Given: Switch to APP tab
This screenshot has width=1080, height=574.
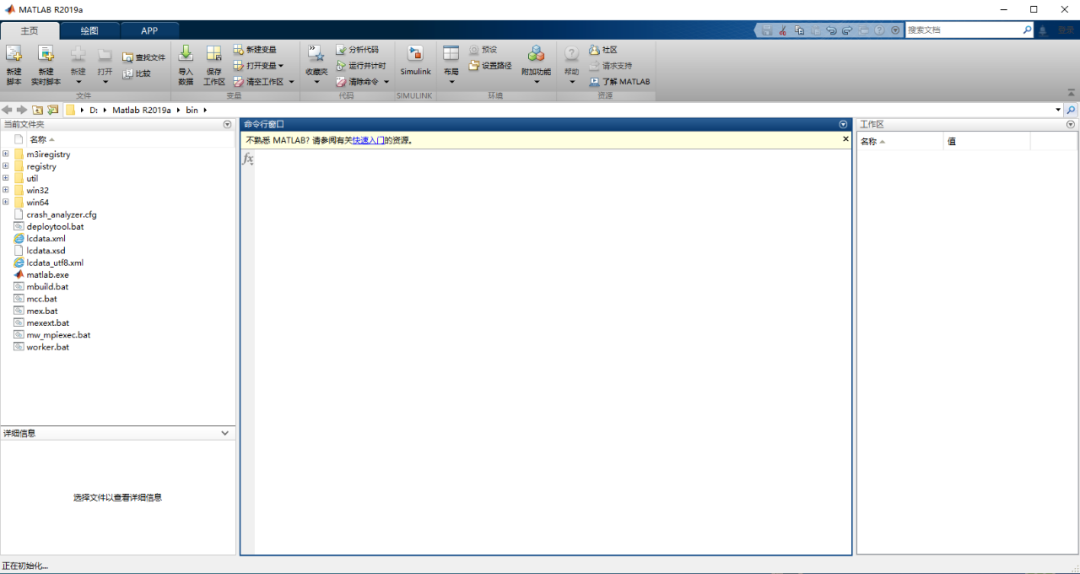Looking at the screenshot, I should click(149, 30).
